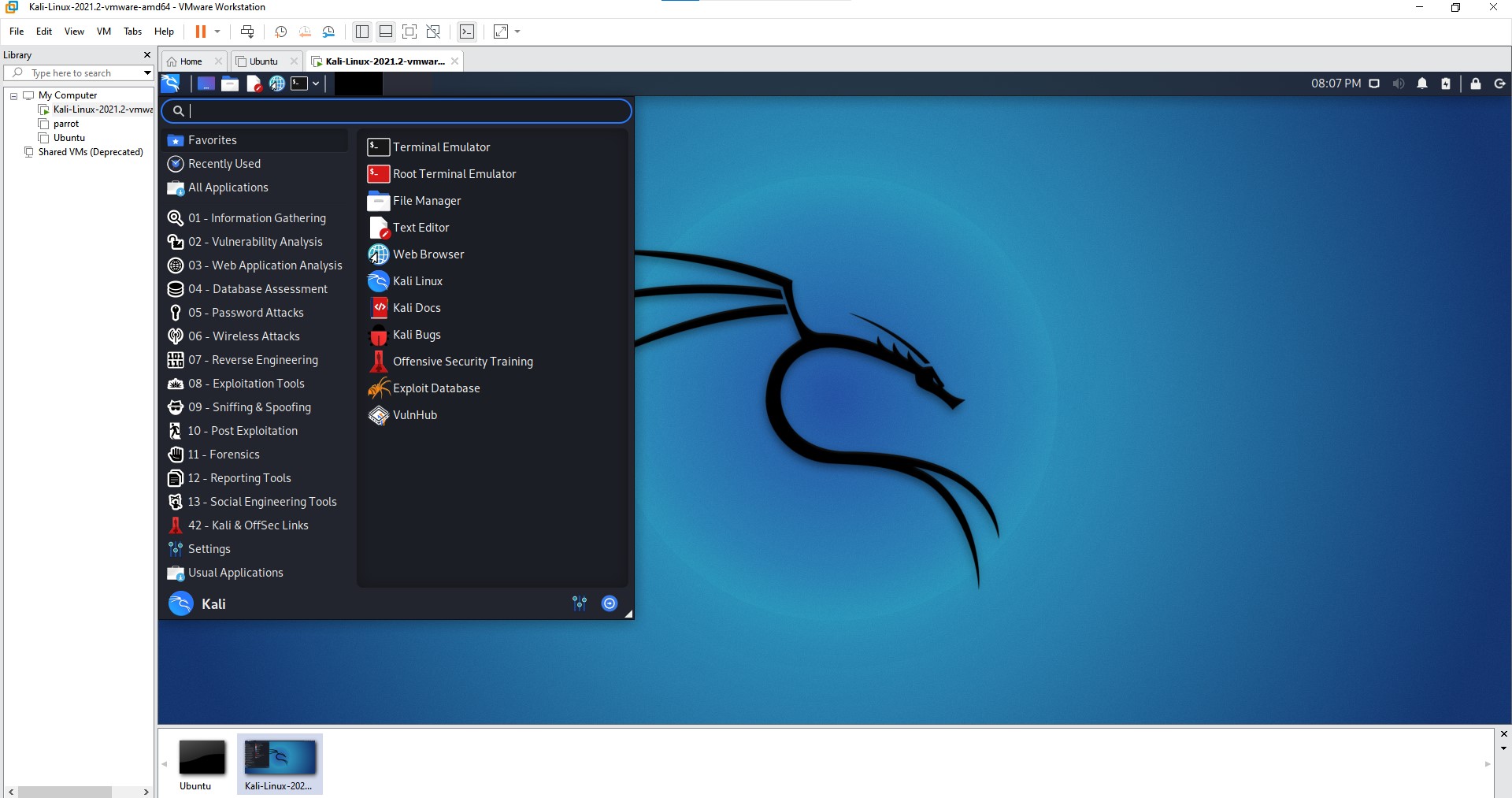
Task: Open the stretch display dropdown arrow
Action: pyautogui.click(x=517, y=32)
